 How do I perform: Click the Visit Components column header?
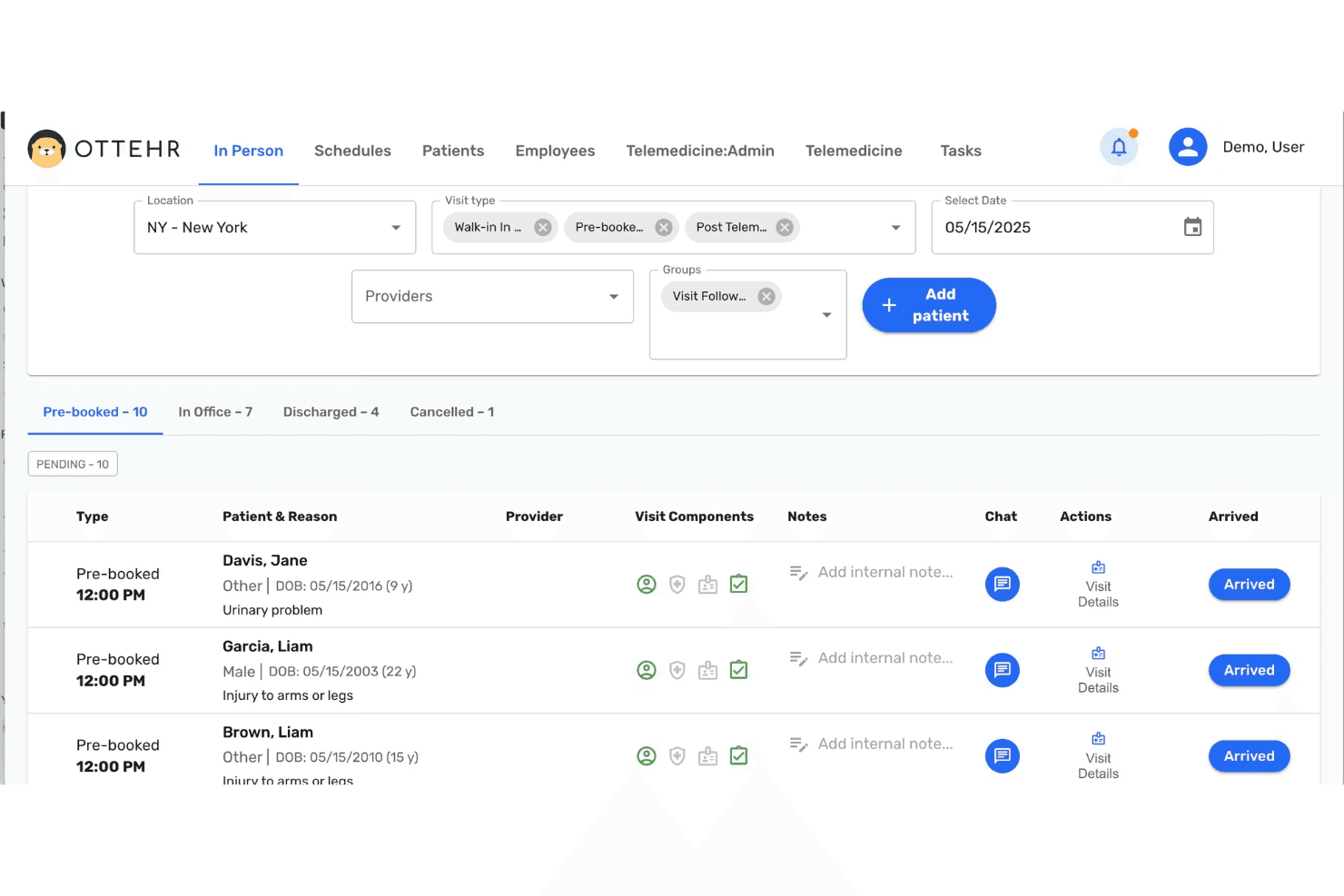tap(694, 517)
